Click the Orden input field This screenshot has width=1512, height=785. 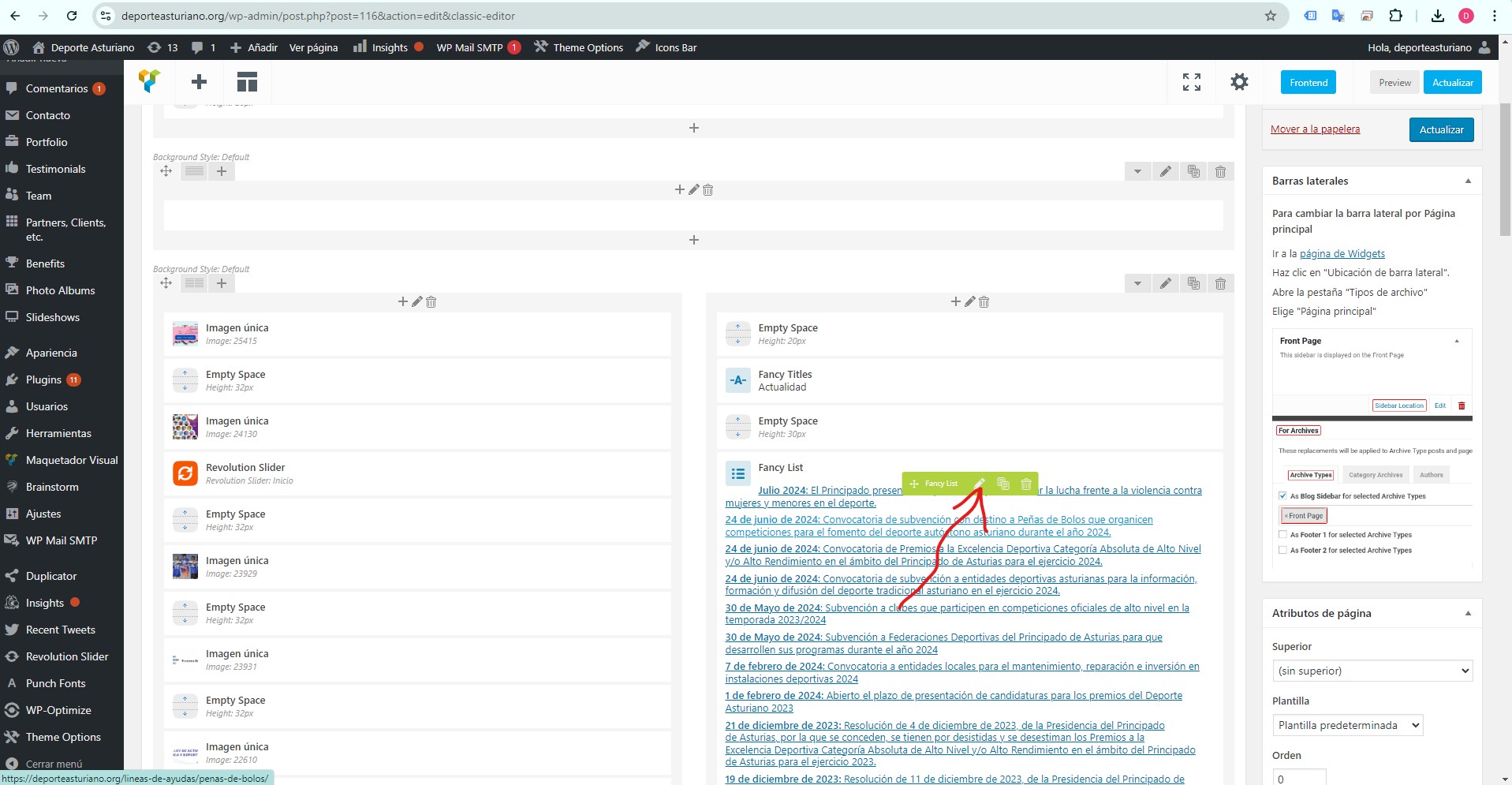1299,778
